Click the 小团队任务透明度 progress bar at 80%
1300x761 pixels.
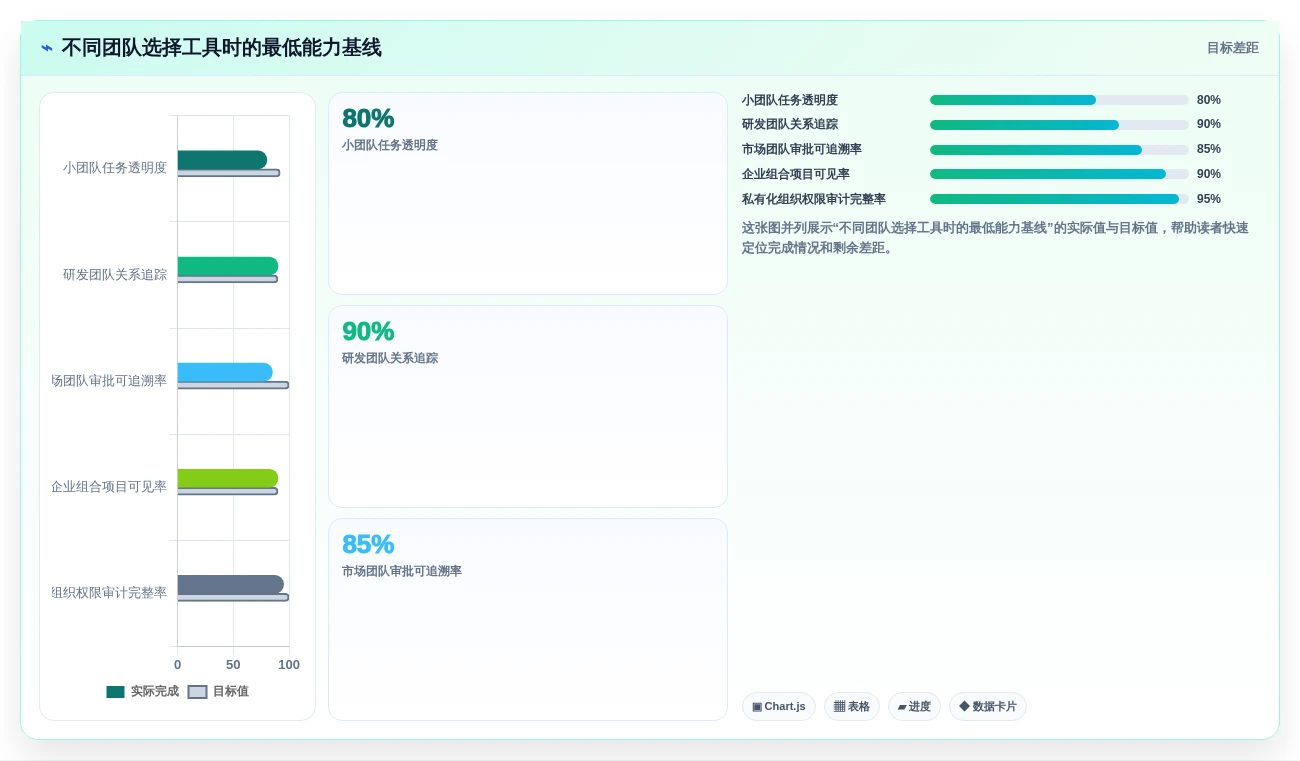[x=1059, y=100]
